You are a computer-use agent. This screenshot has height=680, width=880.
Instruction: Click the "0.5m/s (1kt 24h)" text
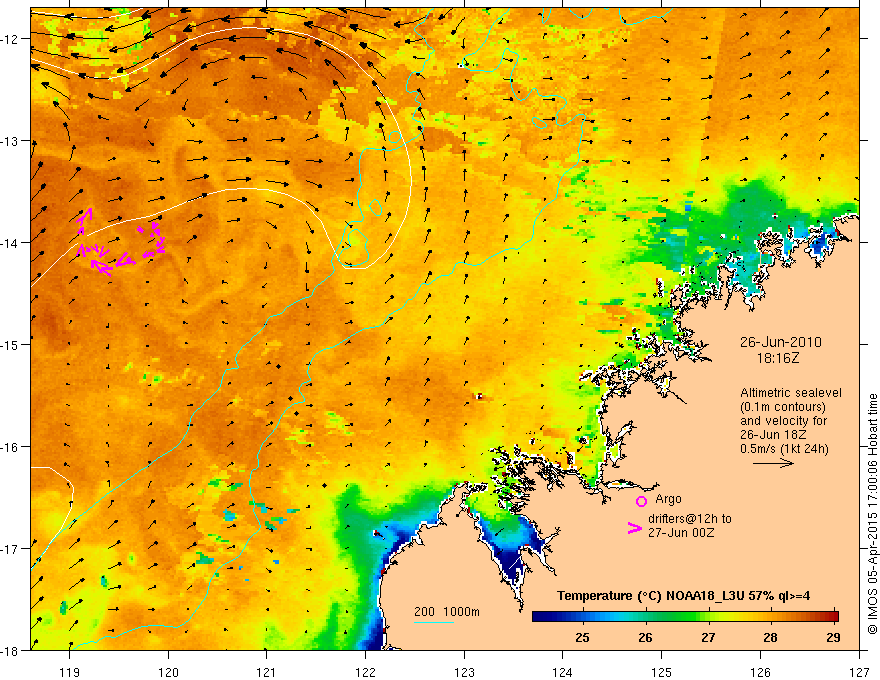pos(785,449)
